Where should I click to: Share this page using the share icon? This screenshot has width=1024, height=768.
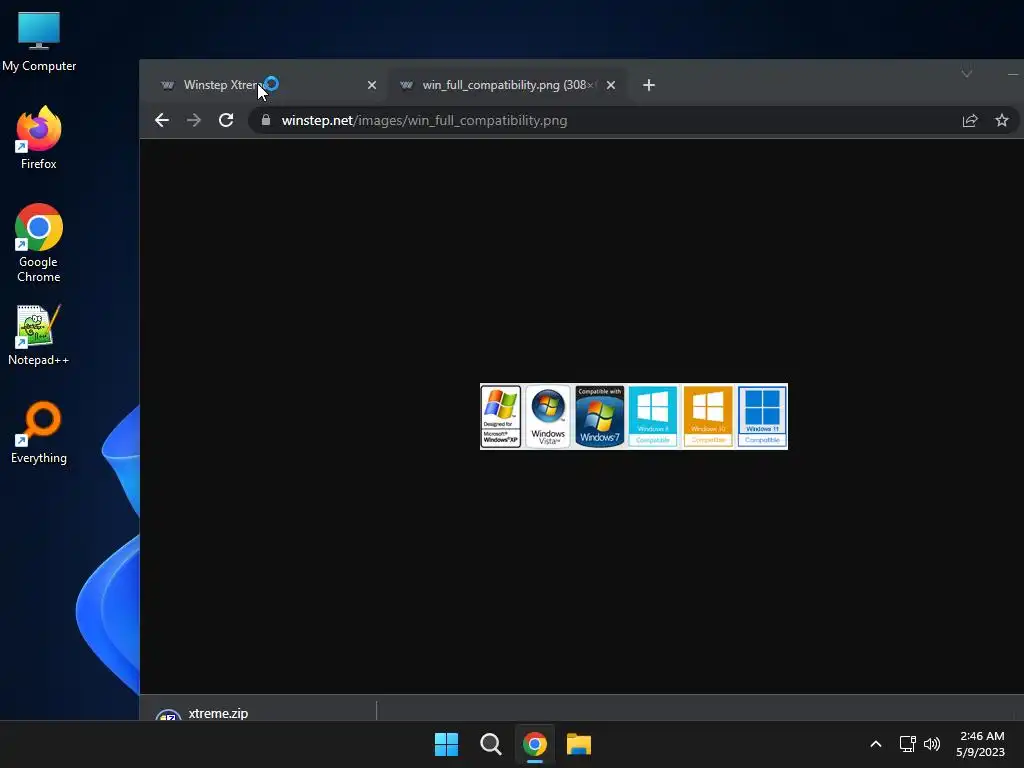[970, 120]
